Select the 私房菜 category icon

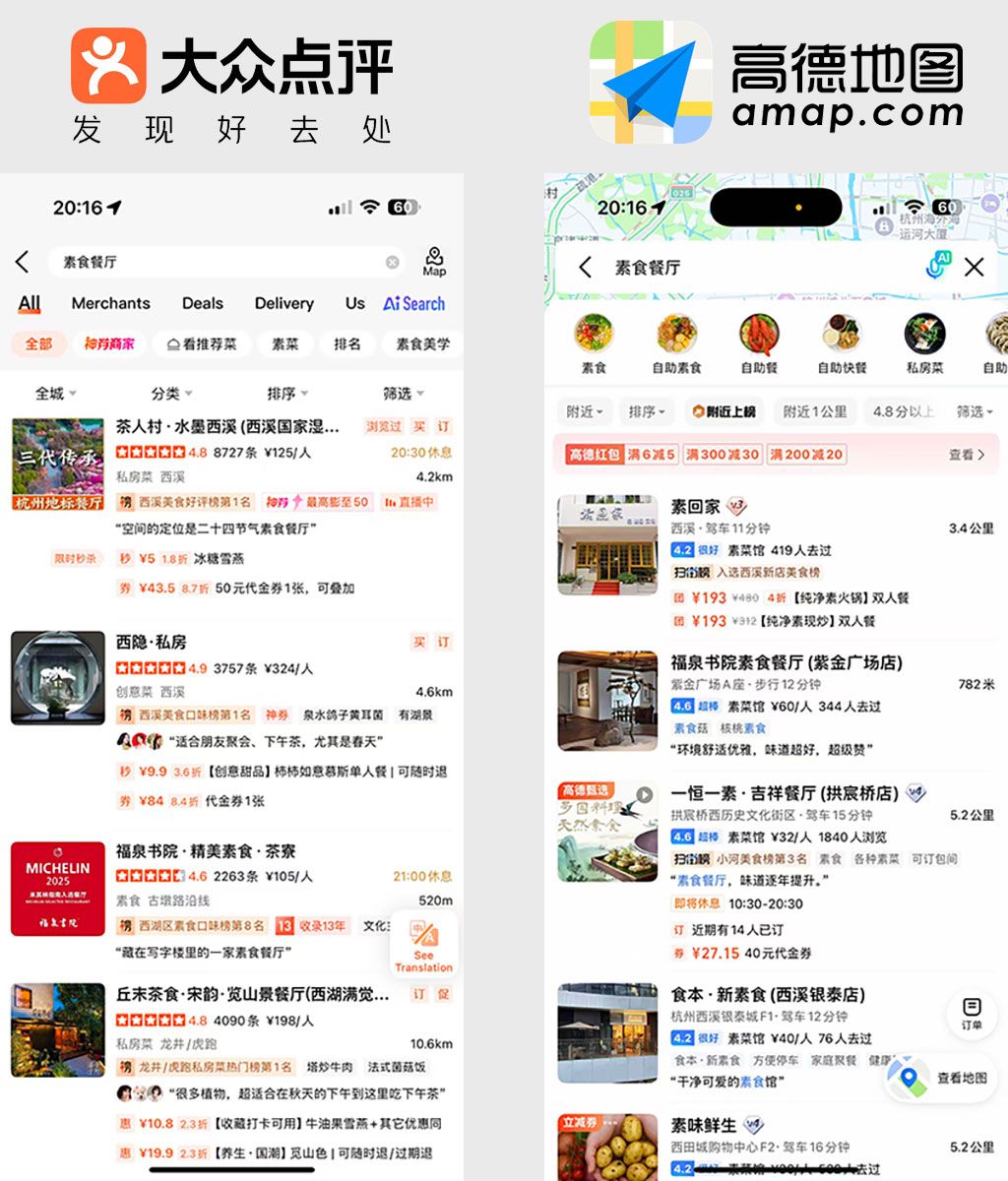point(924,343)
